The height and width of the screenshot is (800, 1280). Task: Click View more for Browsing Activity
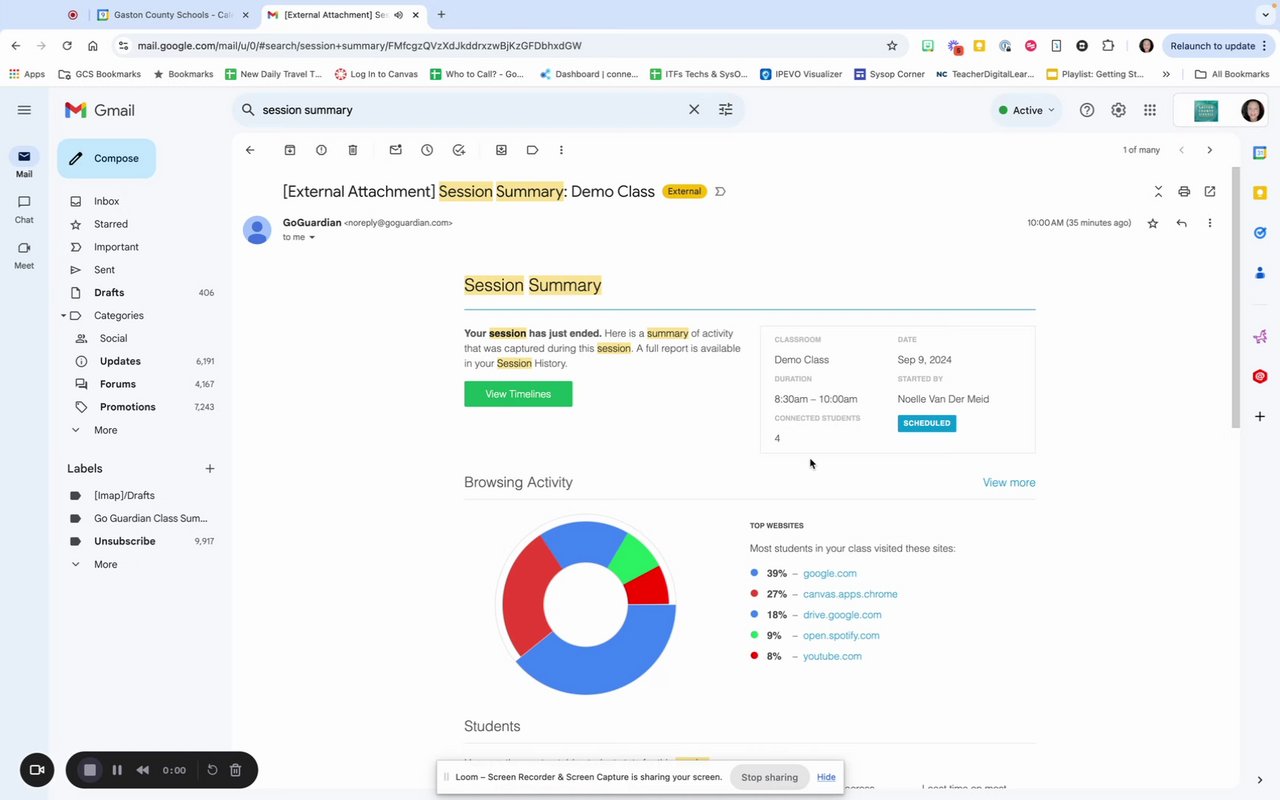[x=1009, y=482]
